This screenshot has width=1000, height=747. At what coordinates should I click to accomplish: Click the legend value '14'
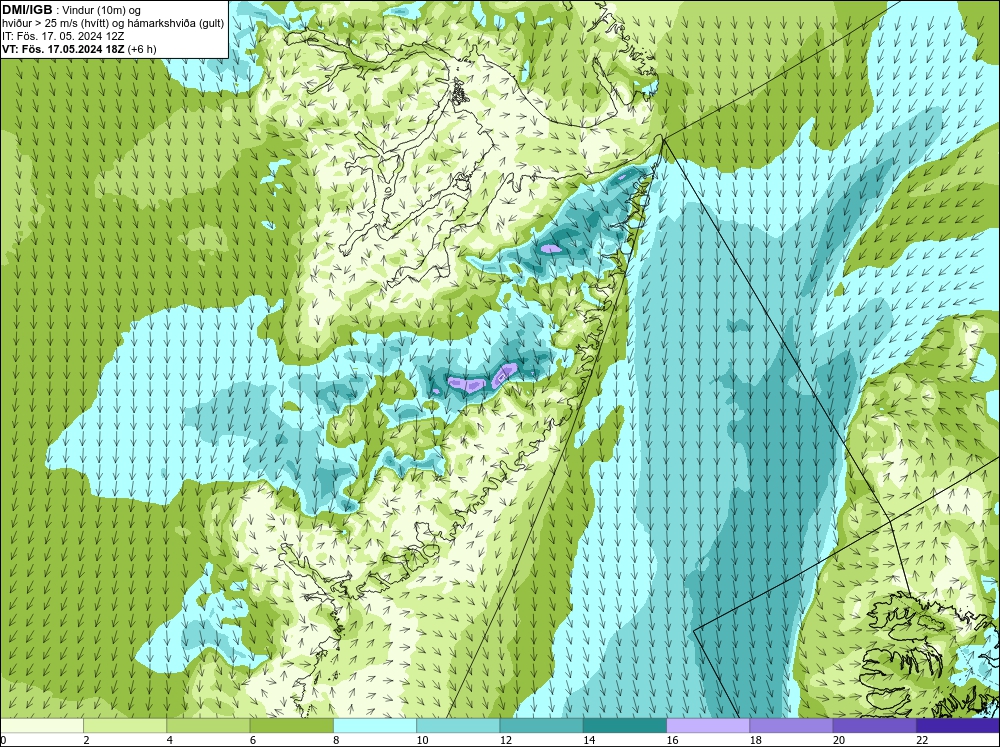click(x=589, y=740)
